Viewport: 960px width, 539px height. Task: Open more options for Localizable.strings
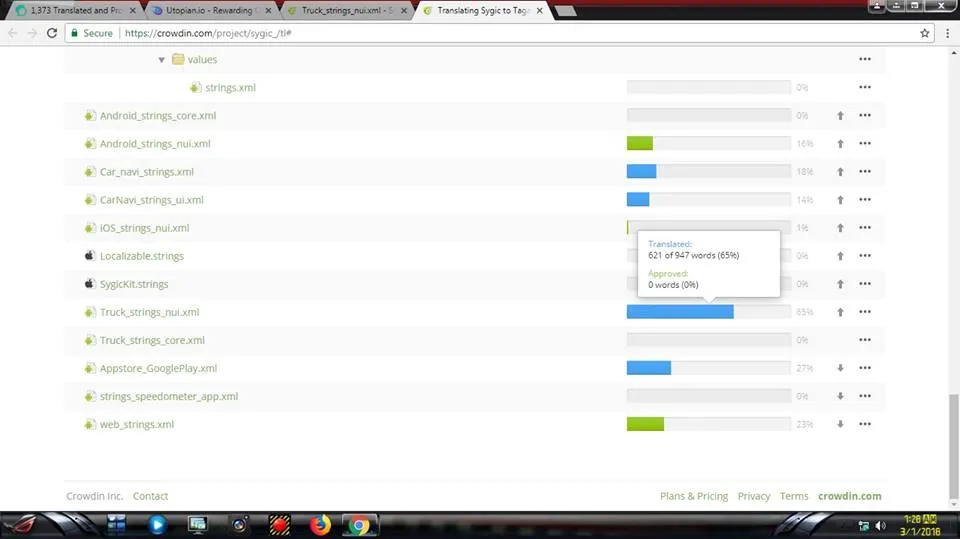(x=864, y=256)
